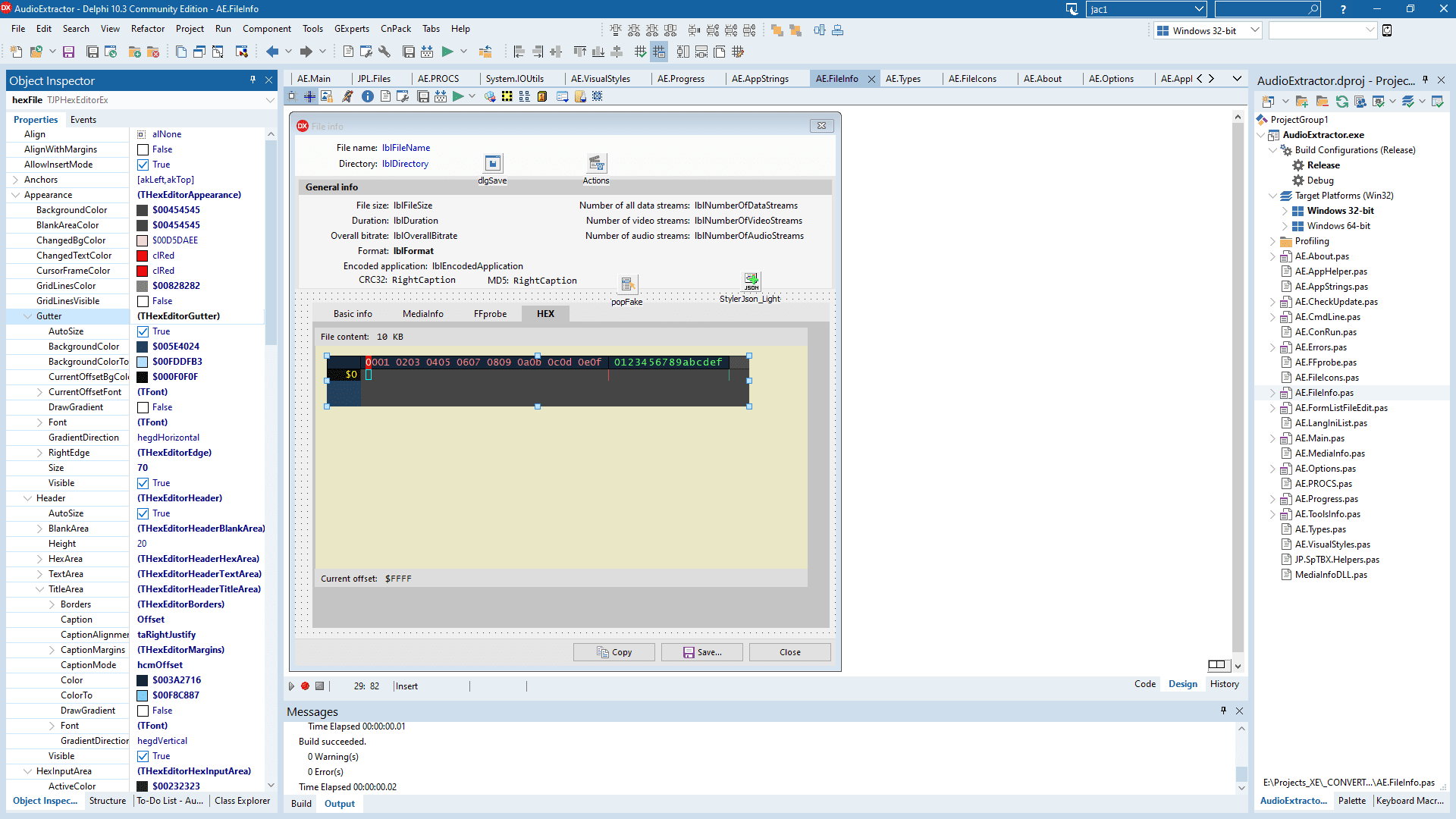Select the MediaInfo tab on the form
The image size is (1456, 819).
423,314
